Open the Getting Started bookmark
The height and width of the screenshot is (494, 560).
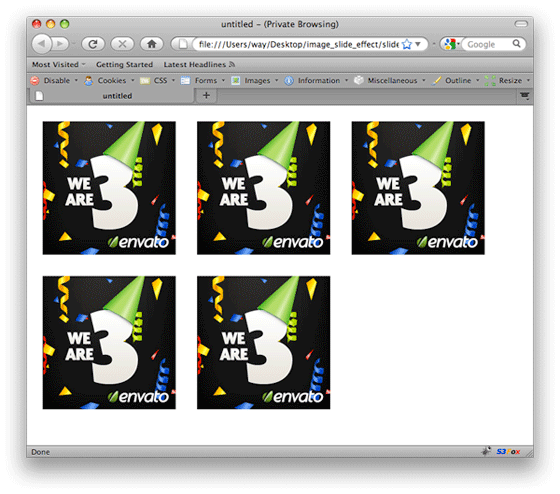pyautogui.click(x=124, y=65)
